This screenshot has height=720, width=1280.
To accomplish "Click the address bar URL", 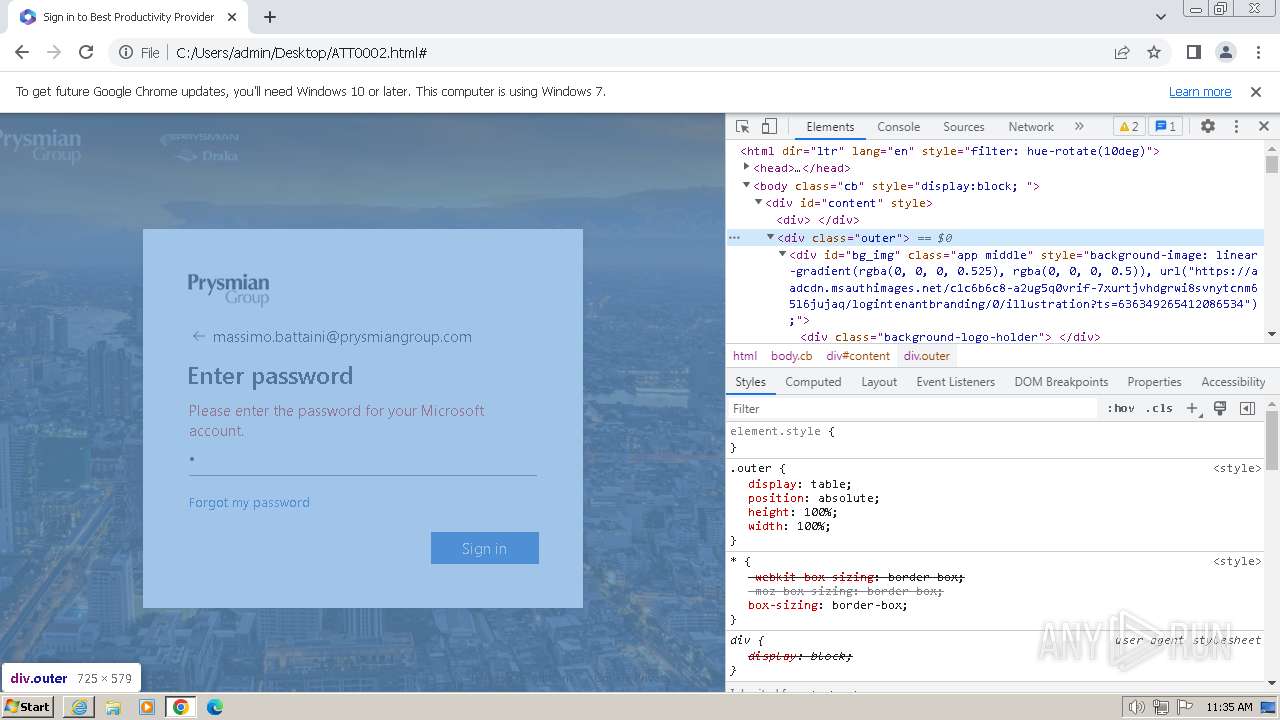I will (302, 53).
